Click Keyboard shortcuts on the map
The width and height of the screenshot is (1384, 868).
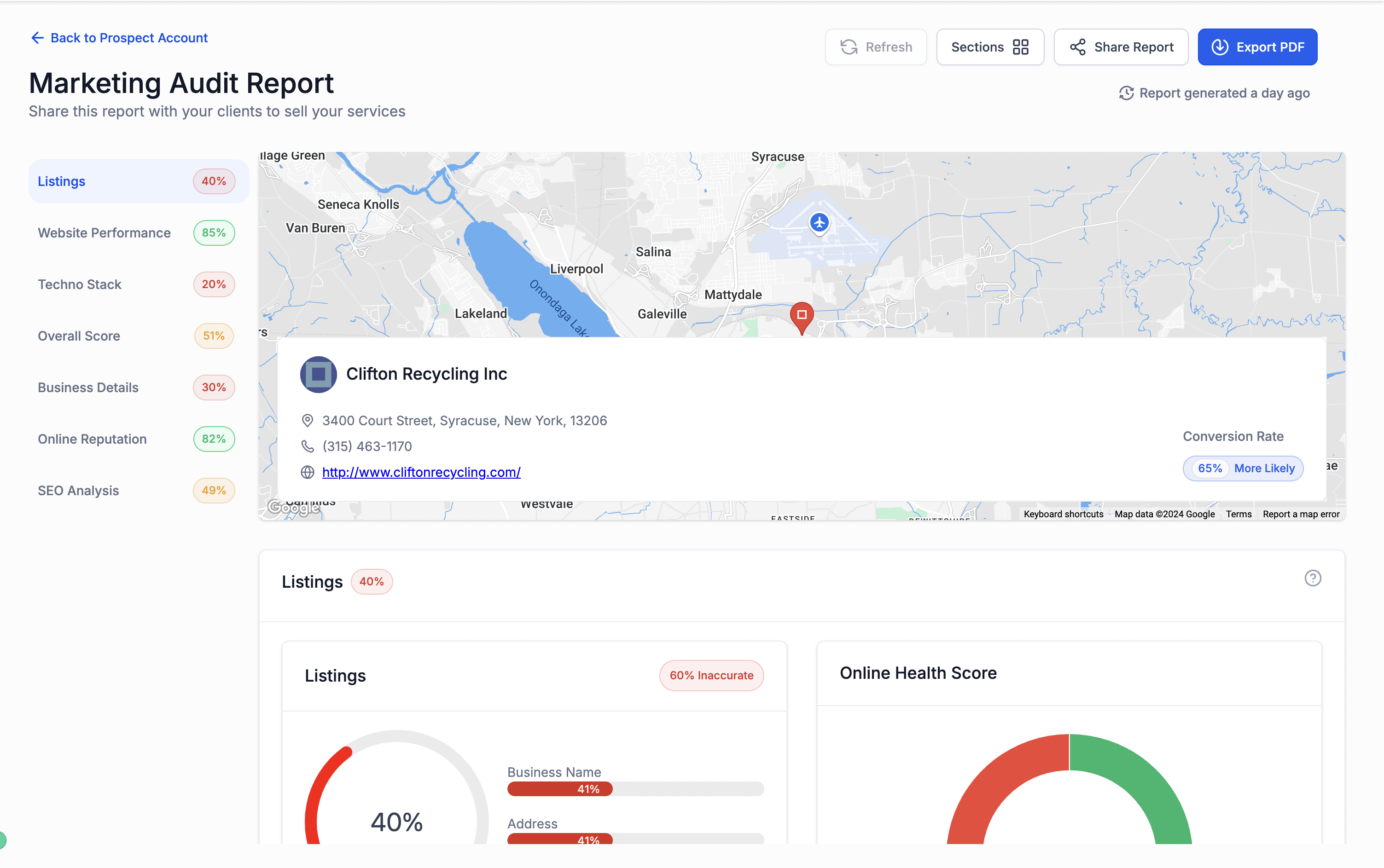pos(1063,515)
